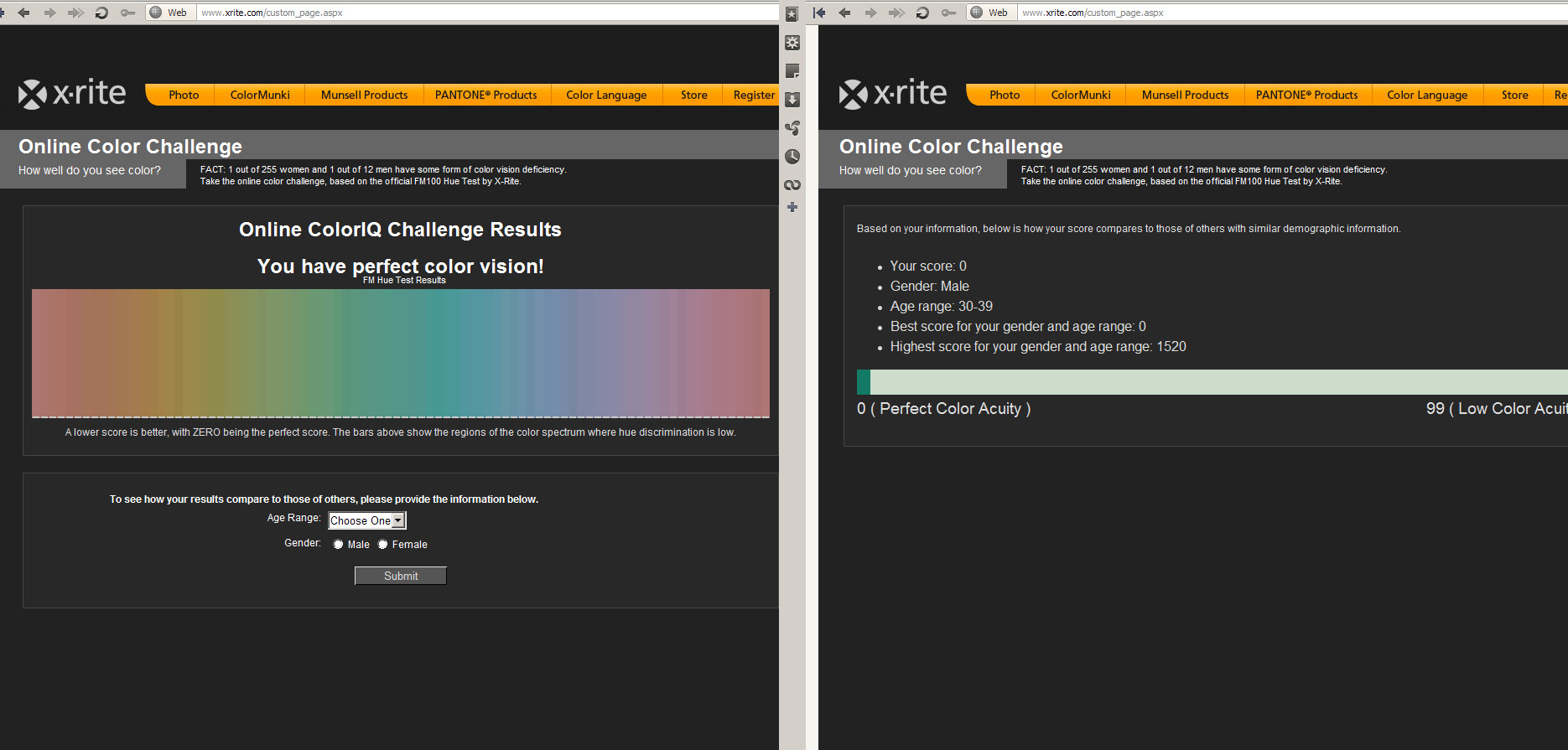Image resolution: width=1568 pixels, height=750 pixels.
Task: Open the Munsell Products menu in left window
Action: coord(364,96)
